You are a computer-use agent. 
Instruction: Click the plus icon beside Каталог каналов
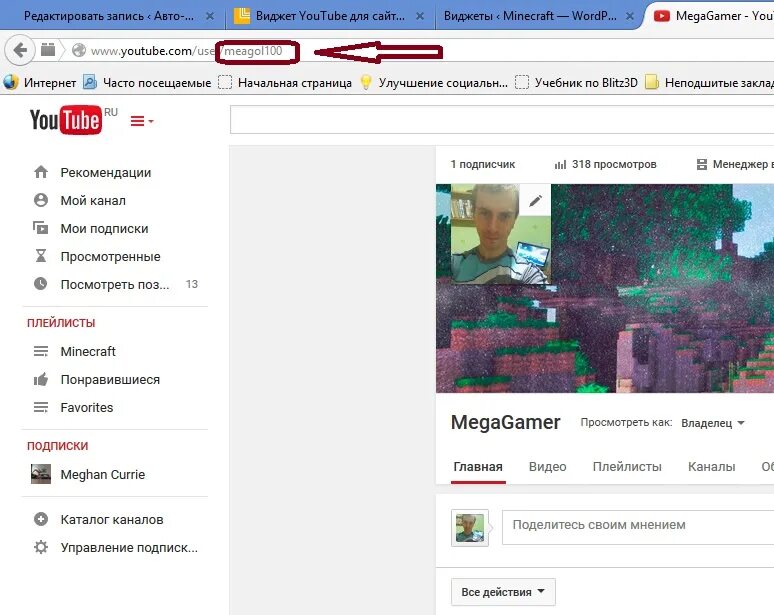click(41, 519)
